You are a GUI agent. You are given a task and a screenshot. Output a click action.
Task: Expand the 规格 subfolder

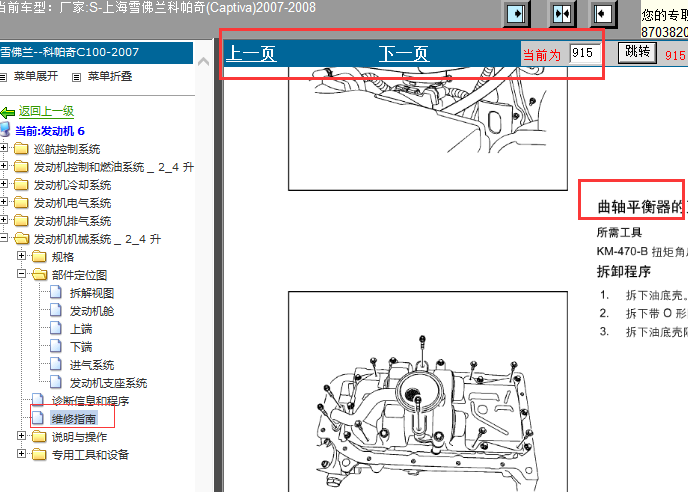tap(21, 255)
